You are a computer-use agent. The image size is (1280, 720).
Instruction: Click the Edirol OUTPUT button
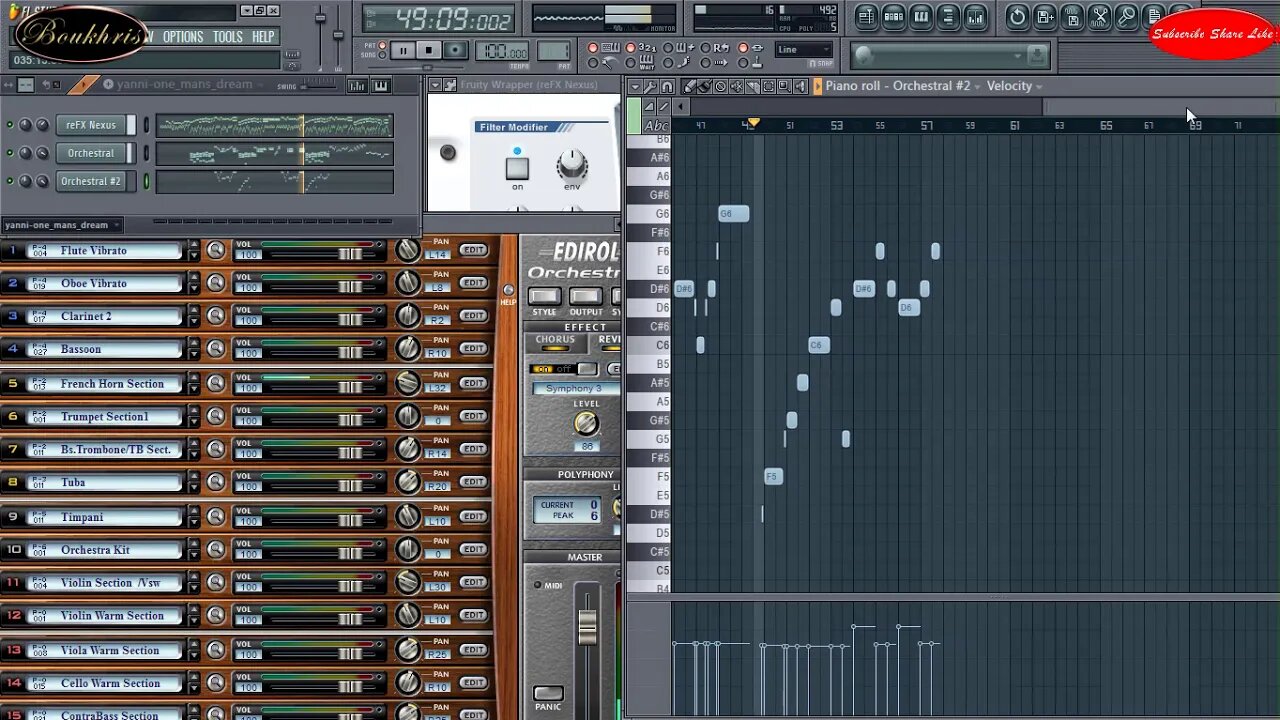[x=585, y=296]
